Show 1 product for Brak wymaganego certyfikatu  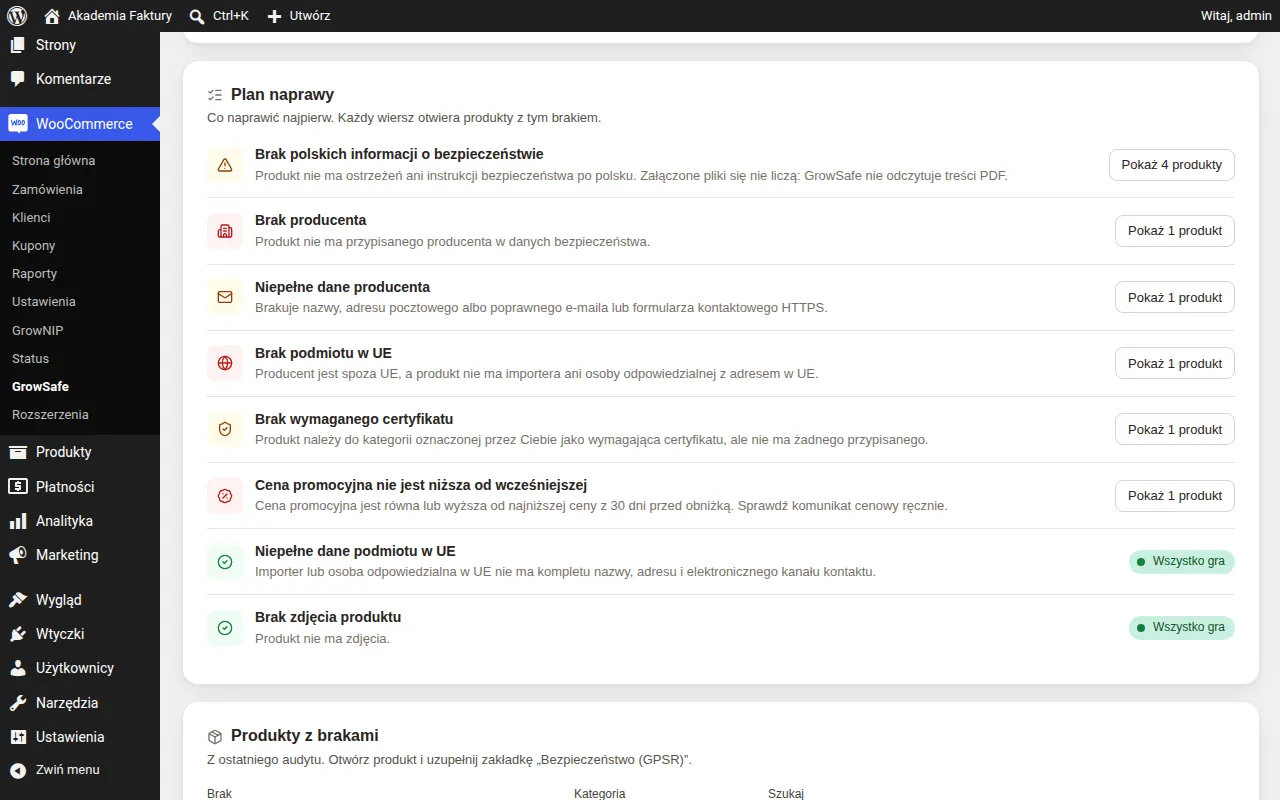(1175, 429)
